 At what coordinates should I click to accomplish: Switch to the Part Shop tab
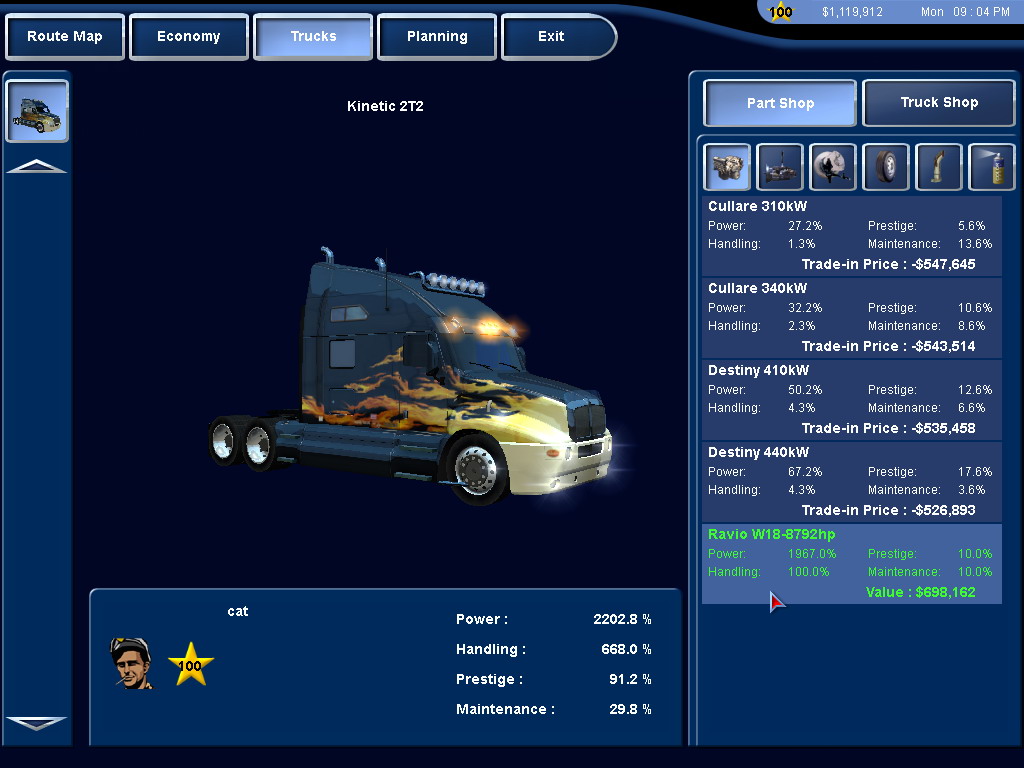tap(780, 103)
